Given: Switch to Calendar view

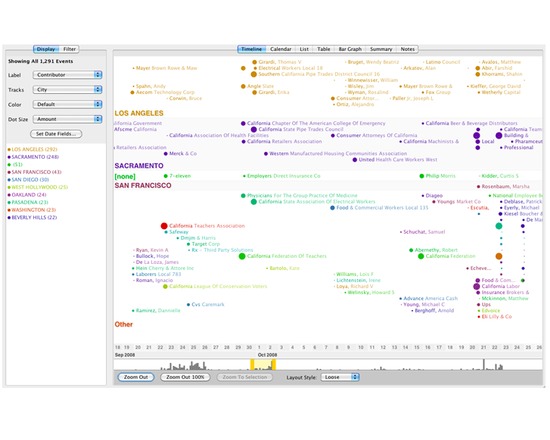Looking at the screenshot, I should [x=281, y=49].
